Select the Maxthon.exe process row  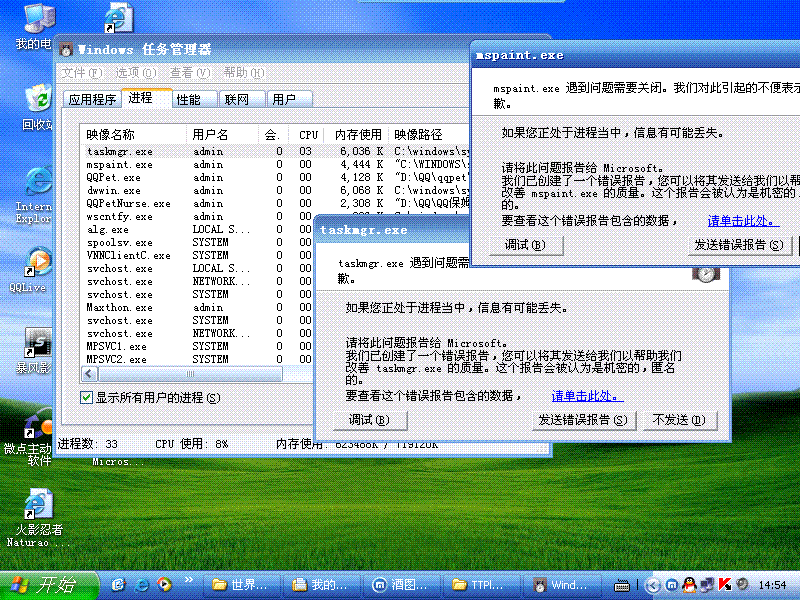[198, 307]
